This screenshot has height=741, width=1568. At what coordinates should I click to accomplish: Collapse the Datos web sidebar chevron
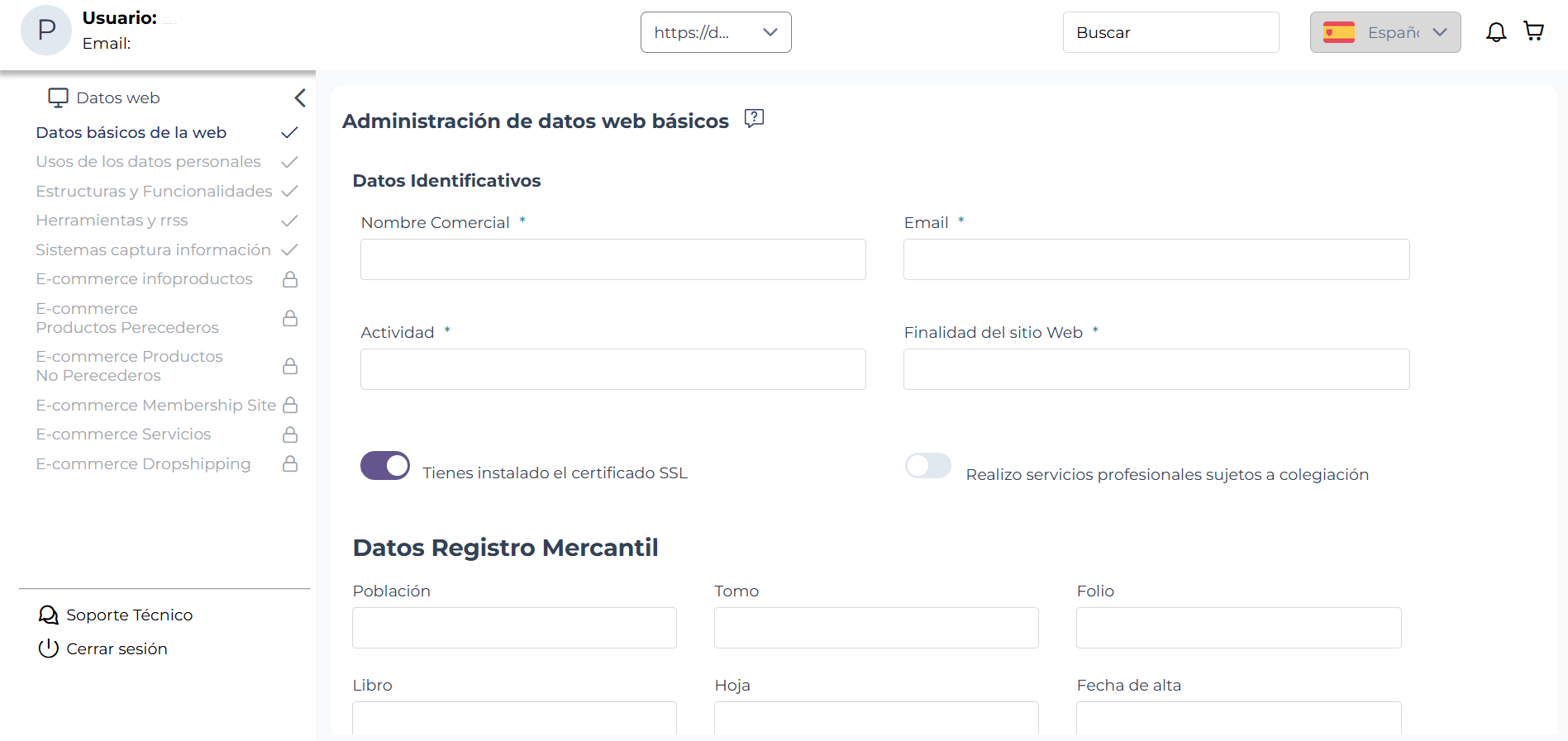pos(300,98)
